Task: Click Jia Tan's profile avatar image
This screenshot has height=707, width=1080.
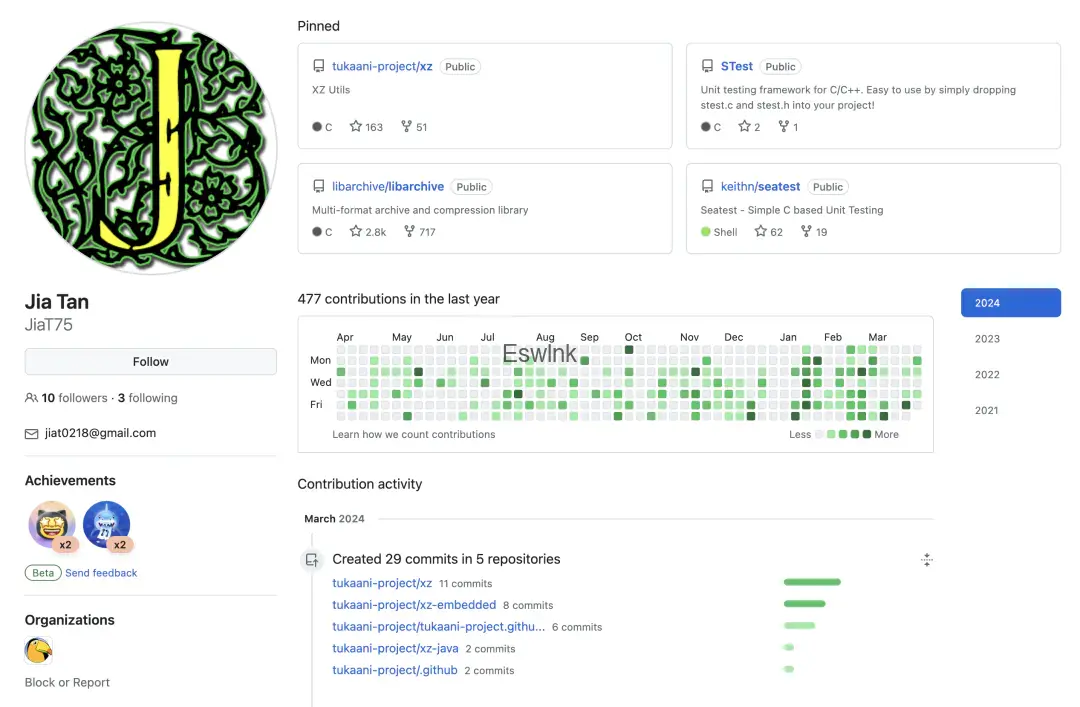Action: (x=150, y=147)
